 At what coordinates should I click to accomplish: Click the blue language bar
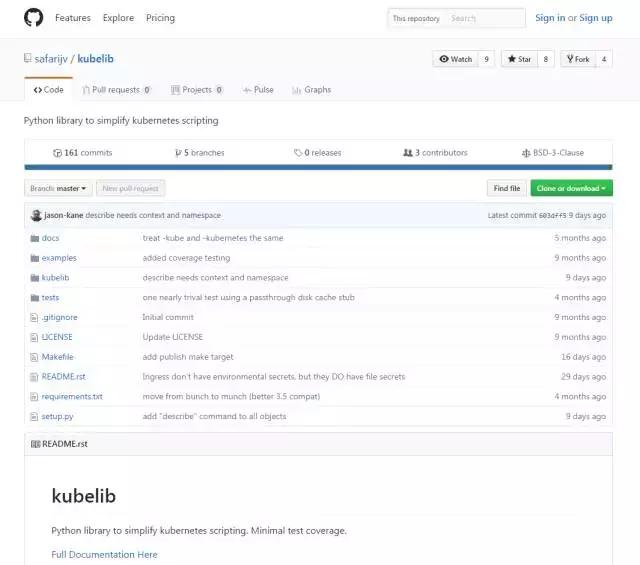(x=318, y=167)
